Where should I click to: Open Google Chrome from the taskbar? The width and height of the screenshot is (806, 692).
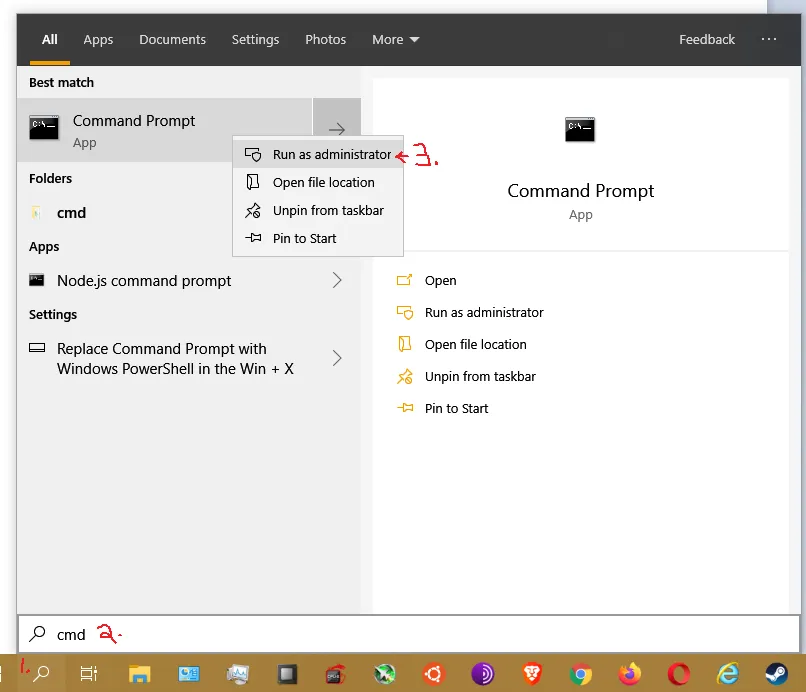[581, 674]
